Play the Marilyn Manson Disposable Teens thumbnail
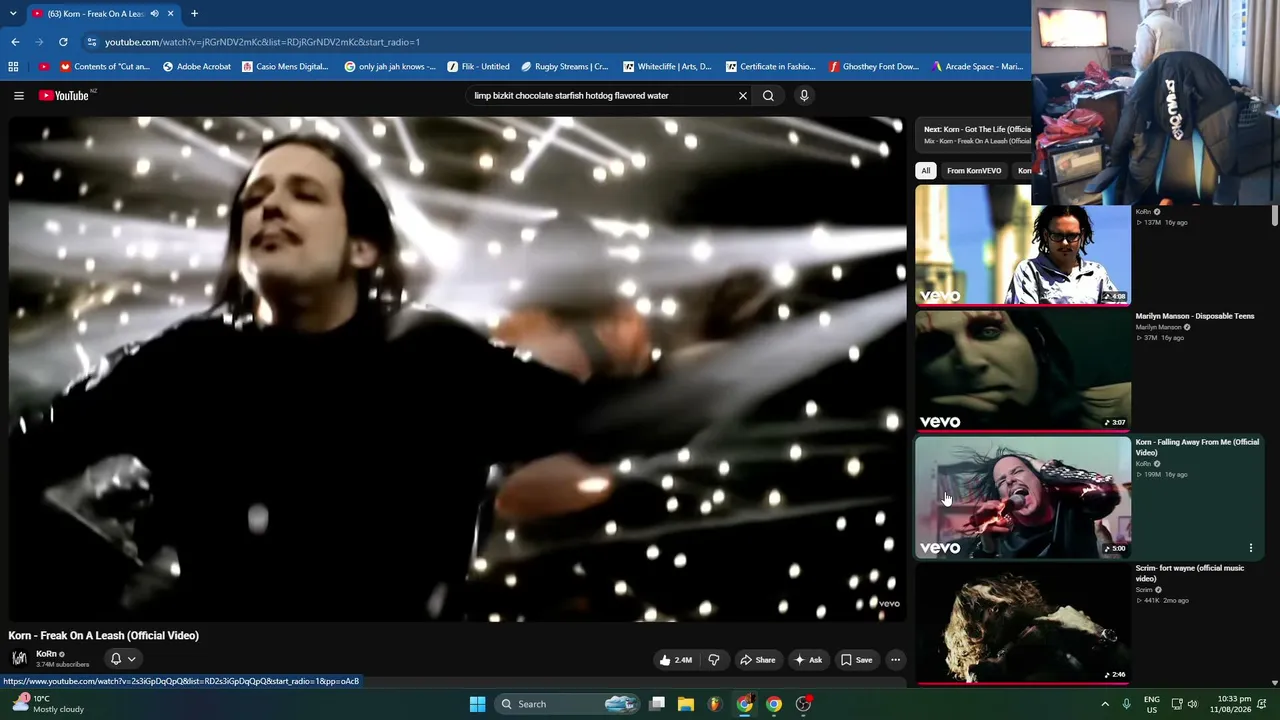 click(x=1023, y=371)
